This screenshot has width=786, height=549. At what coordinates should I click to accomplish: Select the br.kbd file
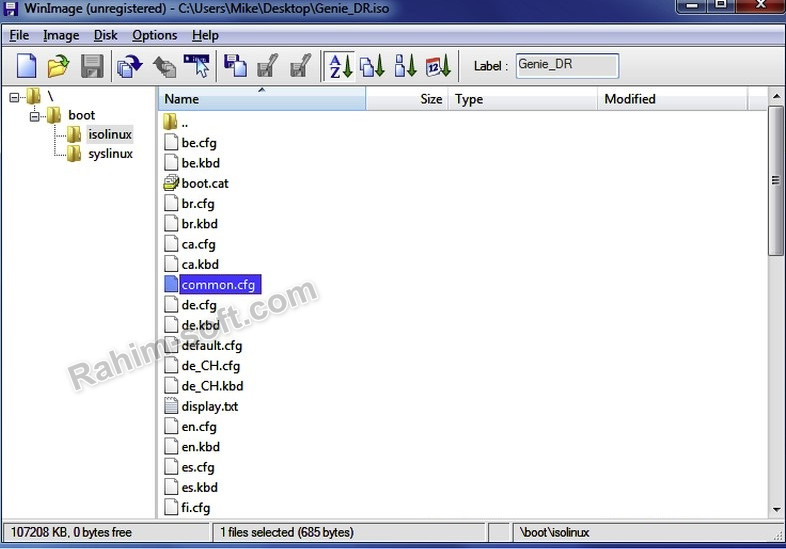coord(200,224)
